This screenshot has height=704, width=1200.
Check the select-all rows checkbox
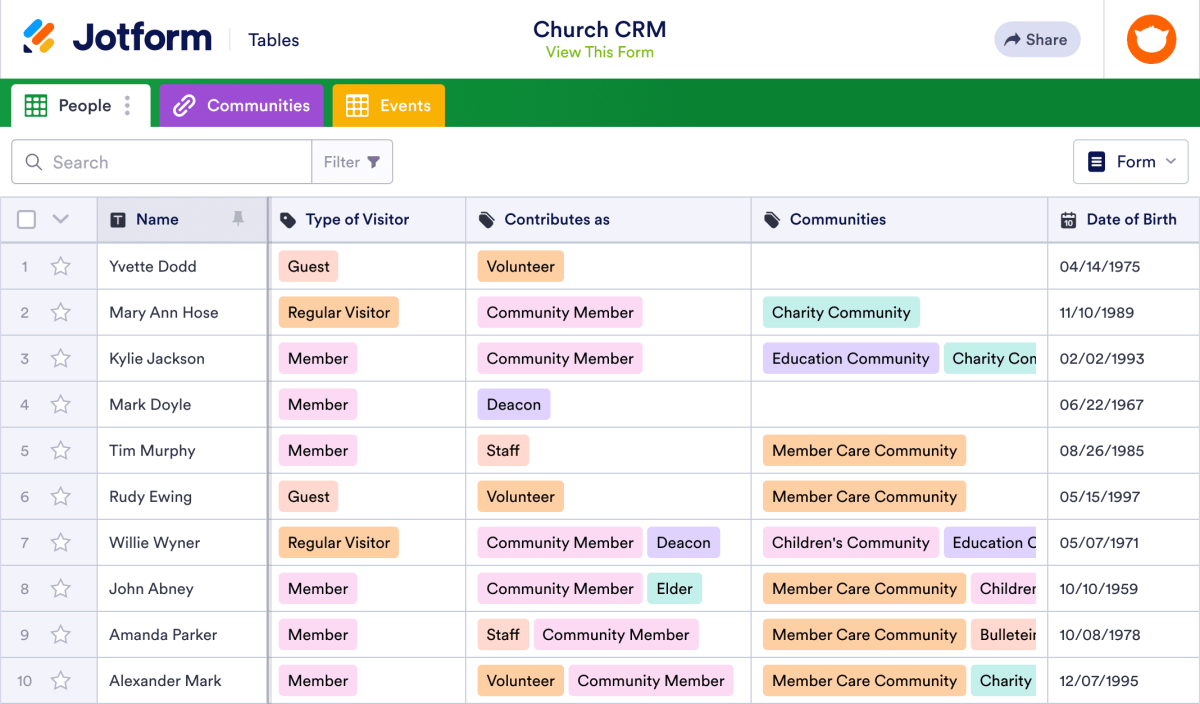26,219
